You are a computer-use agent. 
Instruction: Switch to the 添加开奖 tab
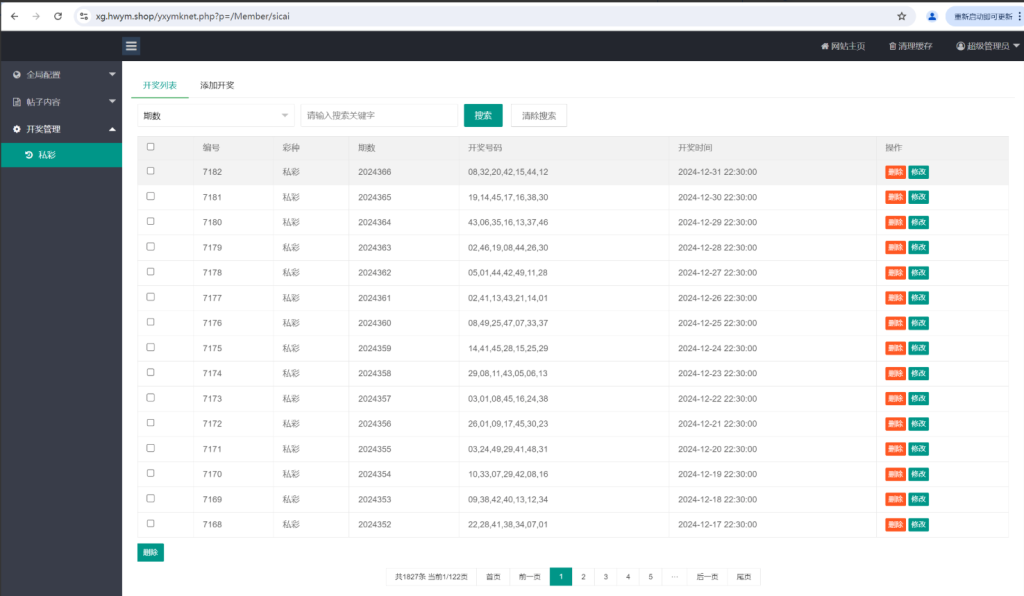click(x=217, y=86)
